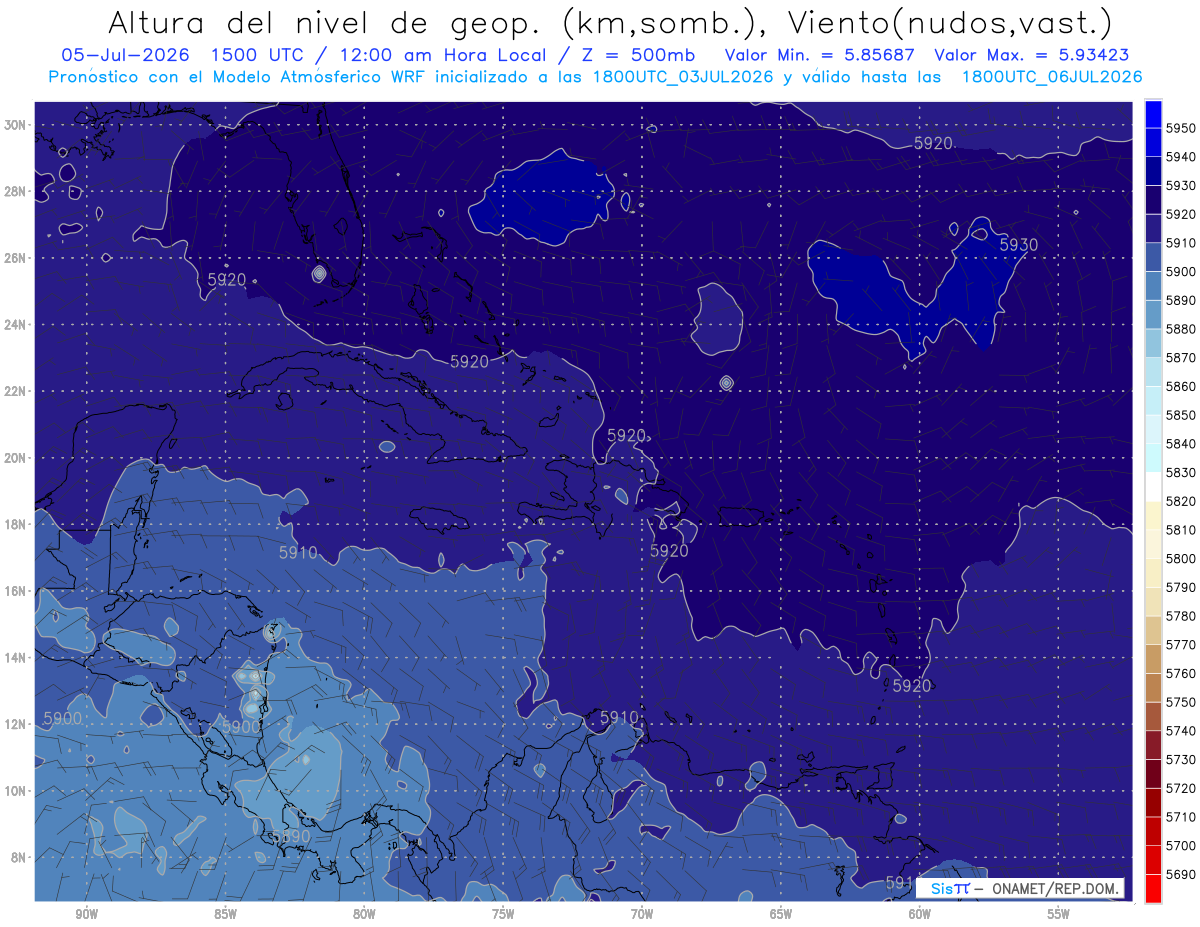The image size is (1200, 927).
Task: Click legend label 5690
Action: 1181,874
